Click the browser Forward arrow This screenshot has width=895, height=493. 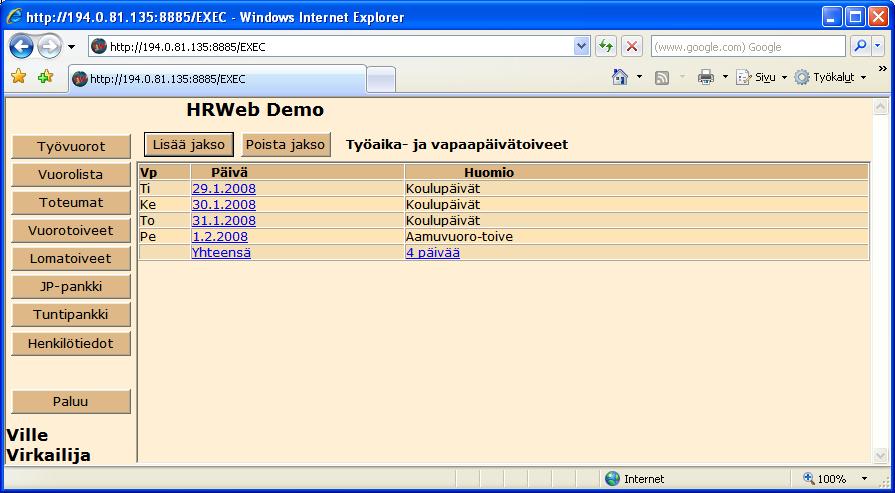click(x=50, y=47)
